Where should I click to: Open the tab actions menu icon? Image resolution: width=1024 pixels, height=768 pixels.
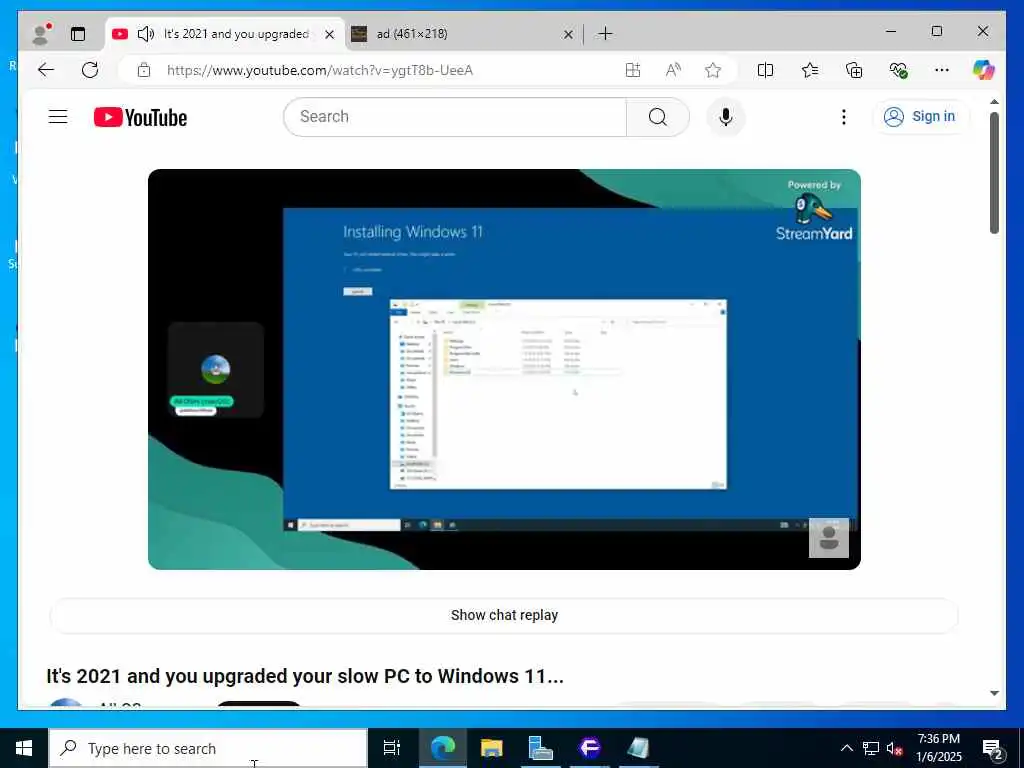pos(78,34)
